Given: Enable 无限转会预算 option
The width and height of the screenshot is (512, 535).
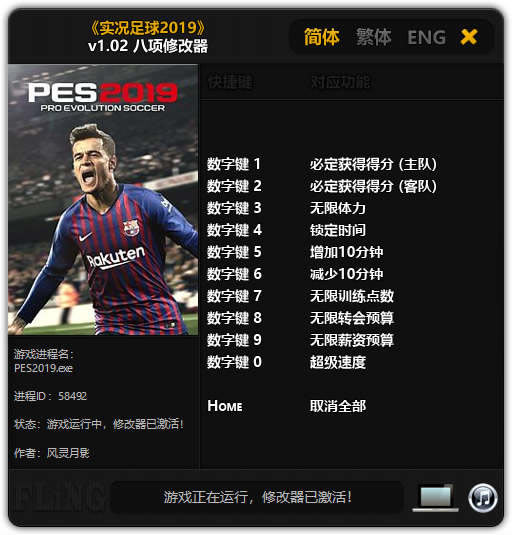Looking at the screenshot, I should (352, 318).
